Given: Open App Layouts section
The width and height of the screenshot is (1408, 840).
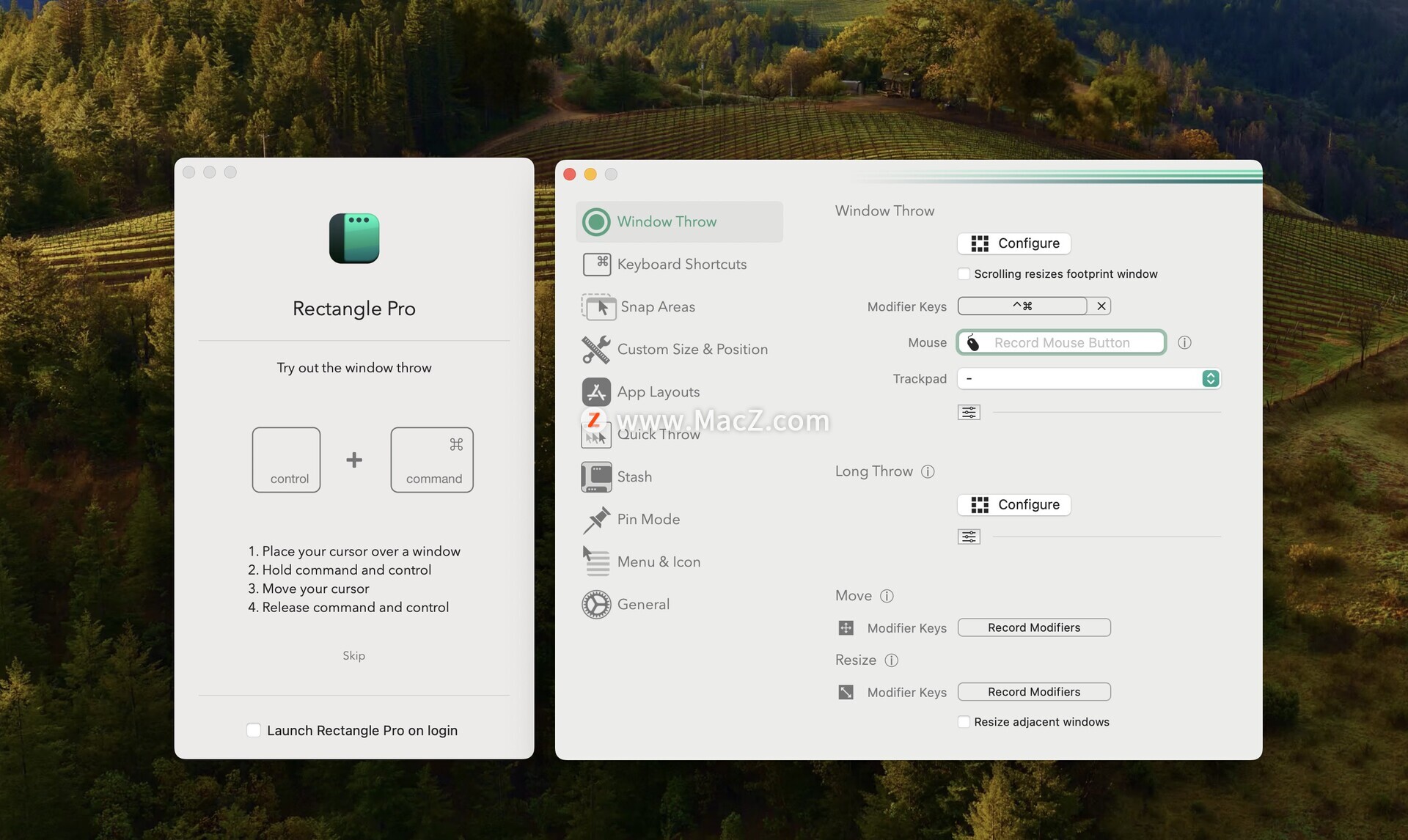Looking at the screenshot, I should pyautogui.click(x=659, y=391).
